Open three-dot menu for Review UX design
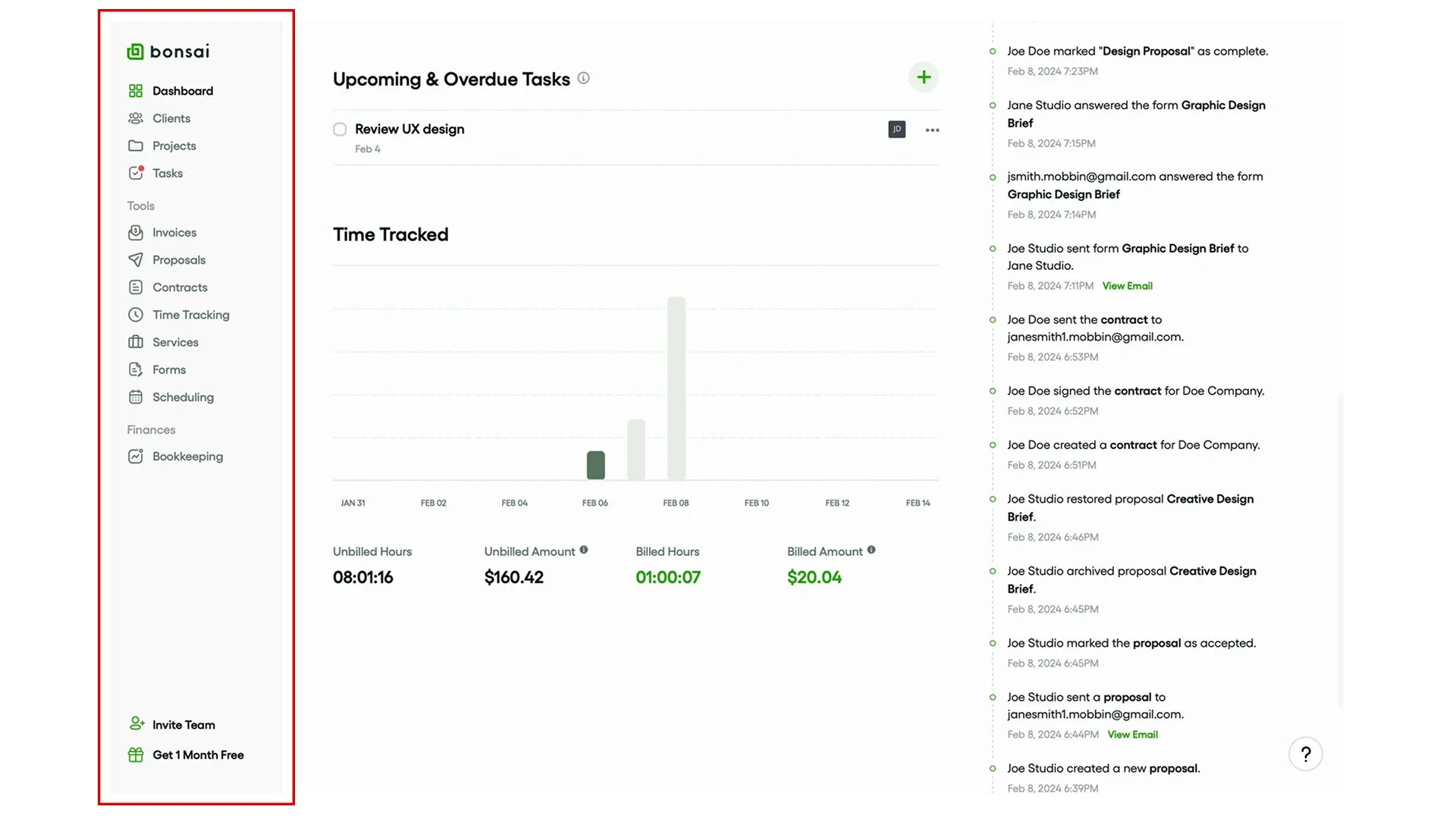1456x819 pixels. tap(932, 130)
